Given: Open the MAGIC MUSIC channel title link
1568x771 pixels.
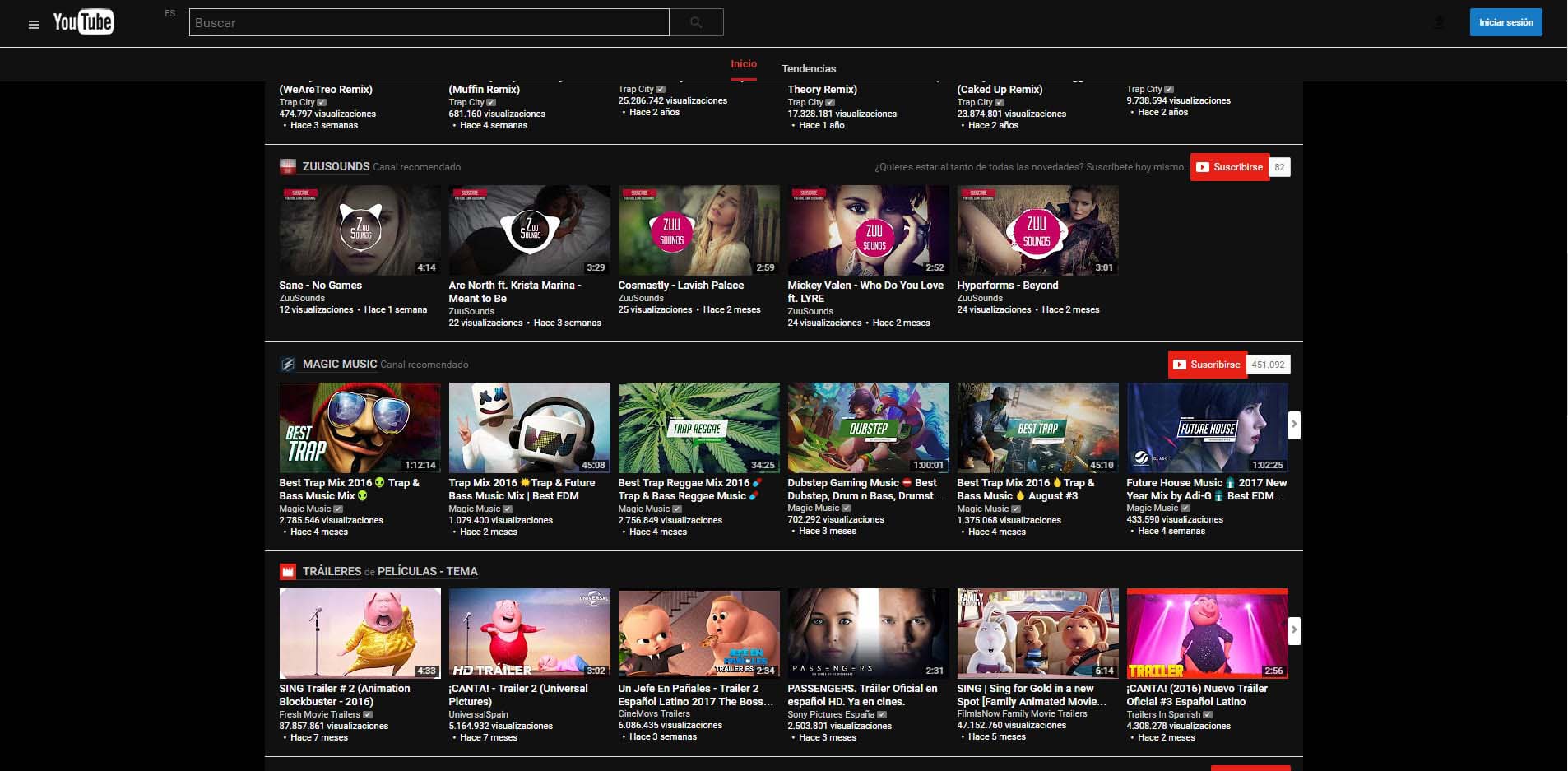Looking at the screenshot, I should (340, 364).
